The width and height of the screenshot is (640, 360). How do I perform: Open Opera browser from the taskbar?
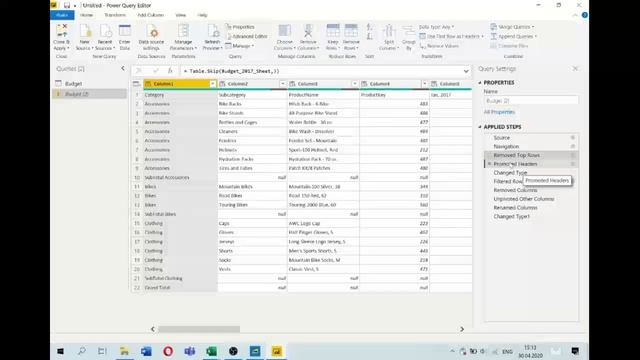click(x=168, y=351)
